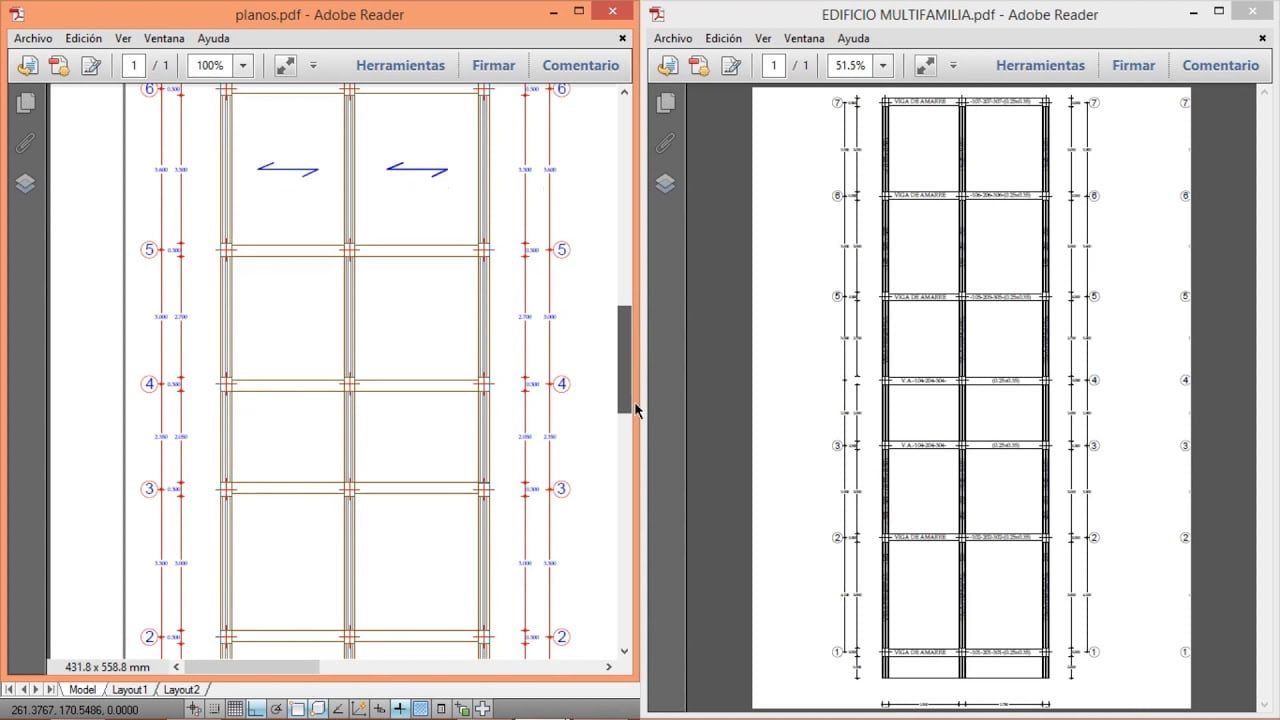Open the Herramientas panel in EDIFICIO MULTIFAMILIA.pdf
This screenshot has height=720, width=1280.
tap(1040, 65)
